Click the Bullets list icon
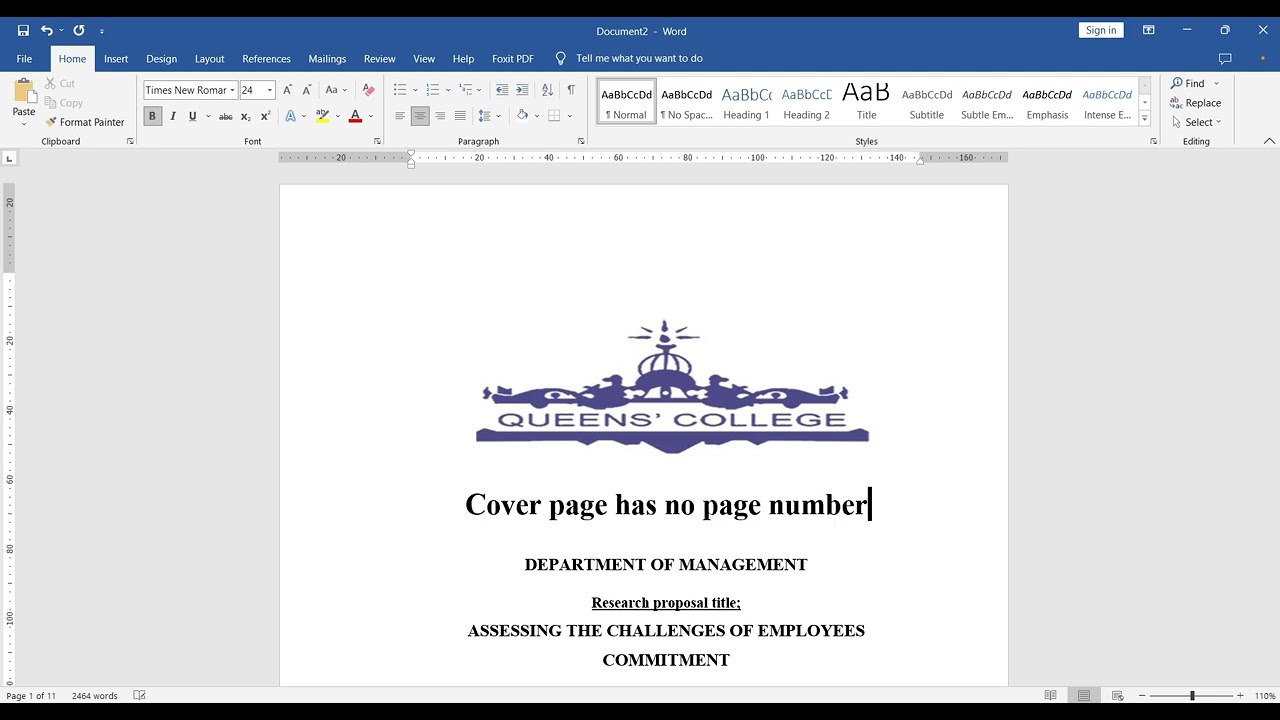The width and height of the screenshot is (1280, 720). click(x=400, y=90)
